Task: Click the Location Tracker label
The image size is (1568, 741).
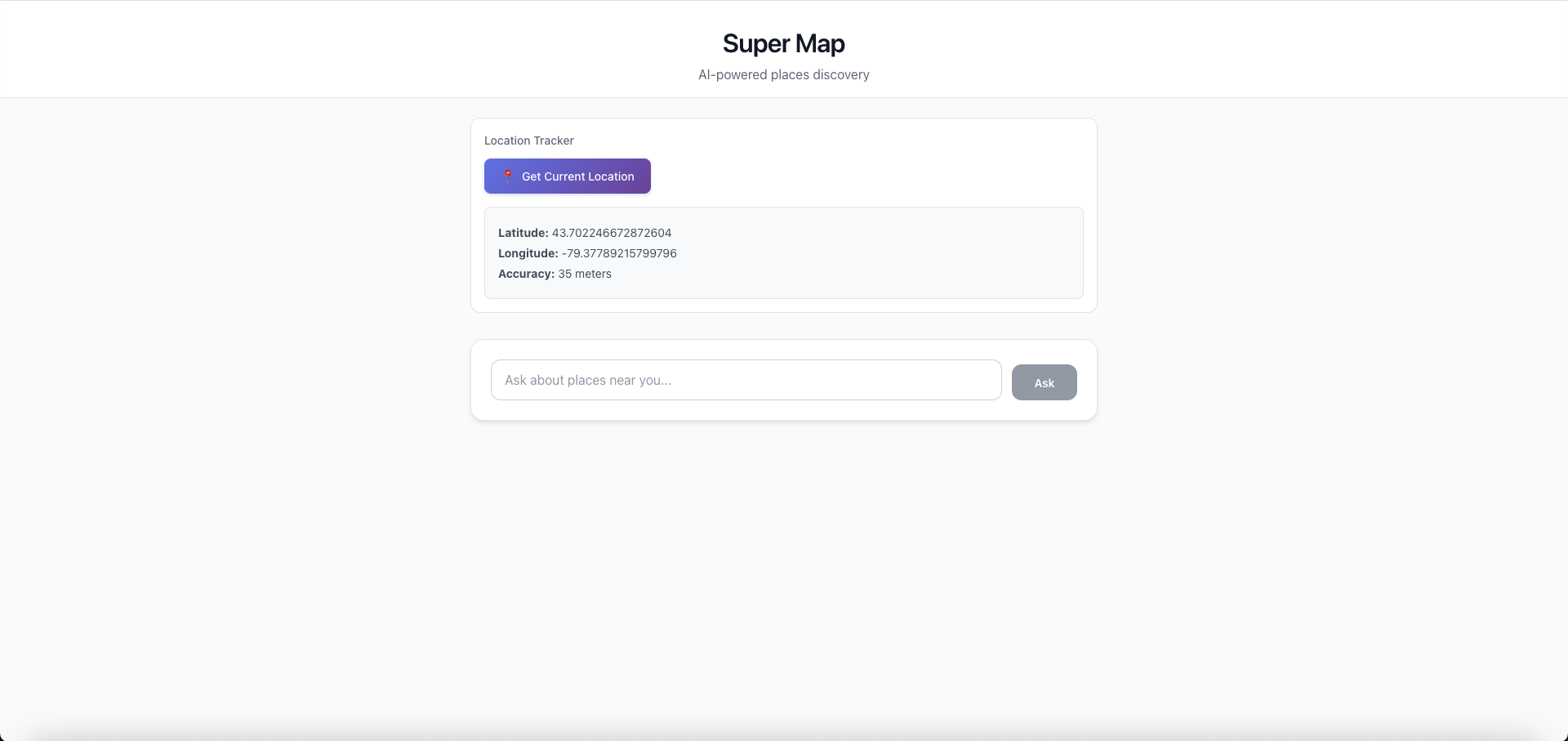Action: coord(528,140)
